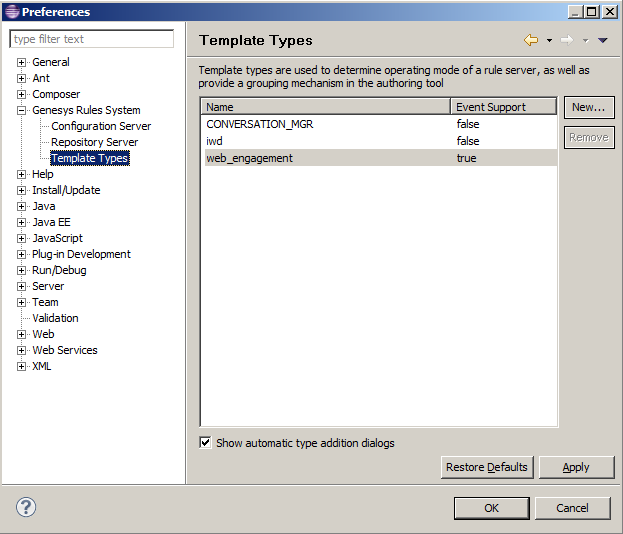This screenshot has height=534, width=623.
Task: Expand the Team tree node
Action: (21, 302)
